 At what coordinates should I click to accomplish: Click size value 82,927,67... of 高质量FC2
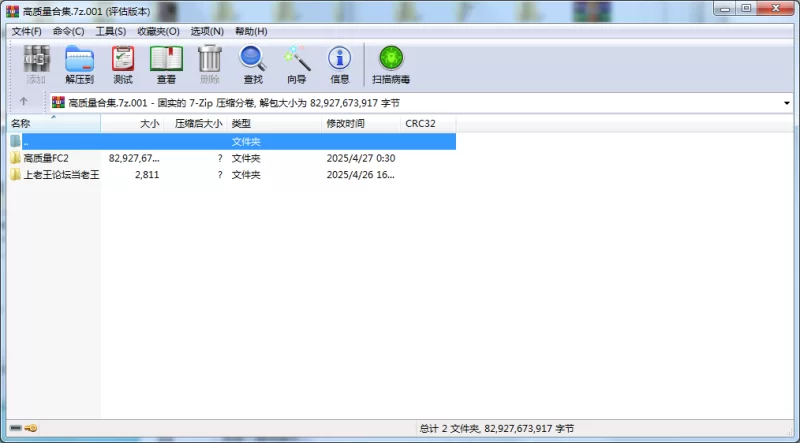(134, 158)
